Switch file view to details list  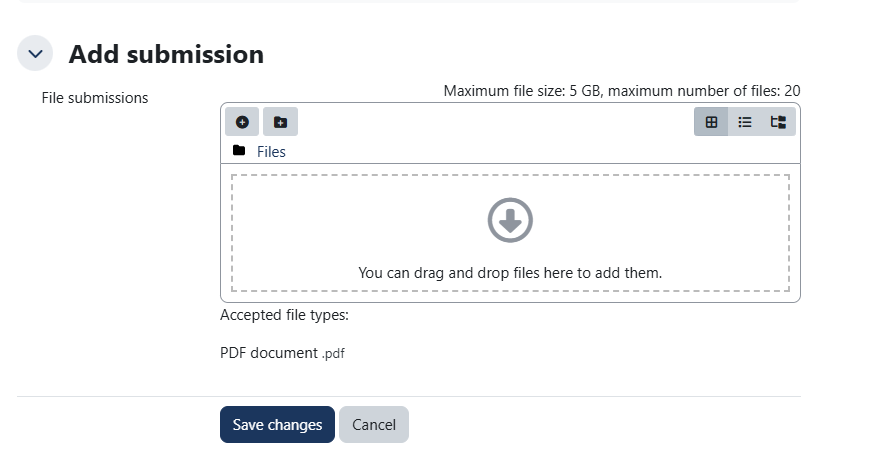click(745, 122)
